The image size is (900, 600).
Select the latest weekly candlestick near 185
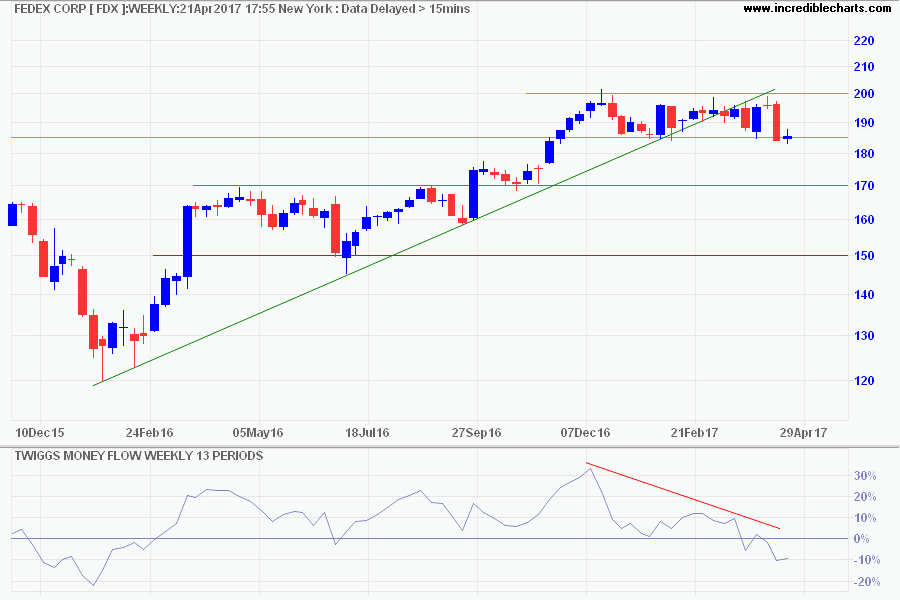point(788,137)
